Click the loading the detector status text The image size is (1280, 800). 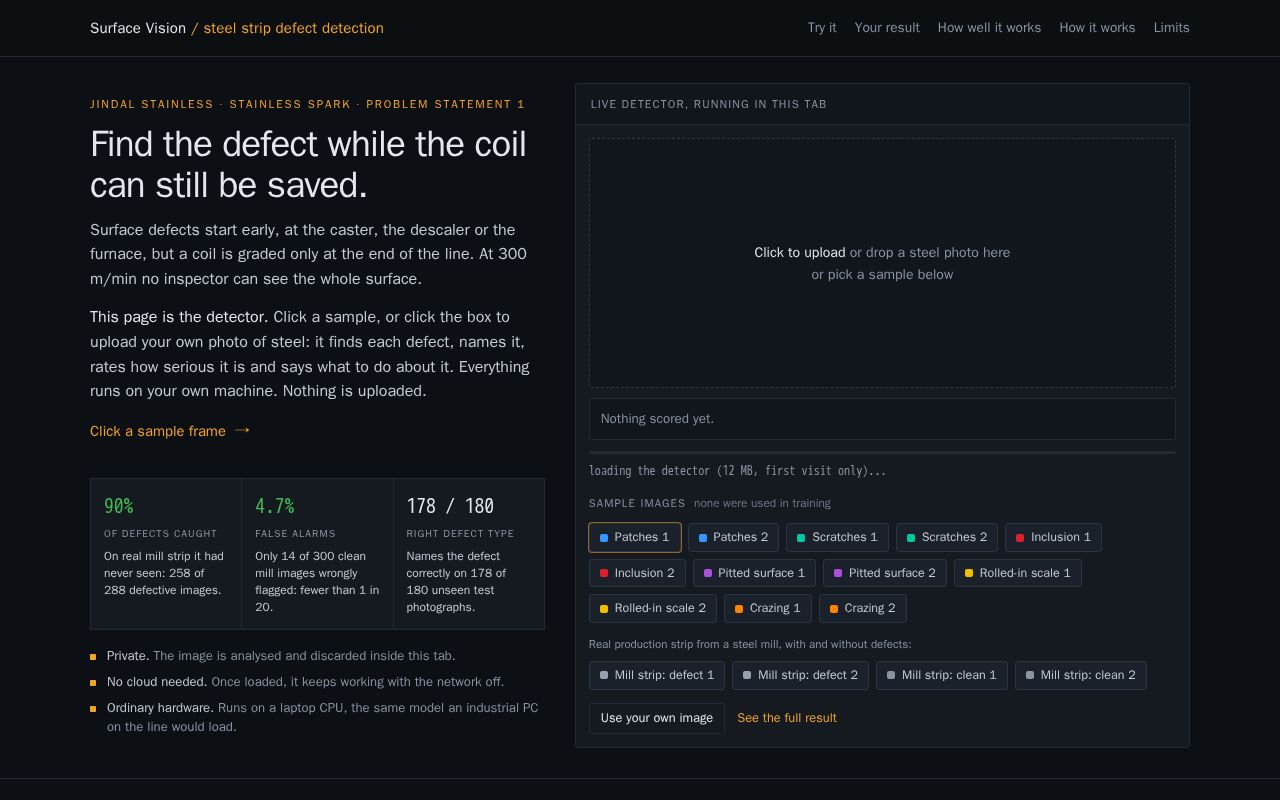pyautogui.click(x=737, y=471)
